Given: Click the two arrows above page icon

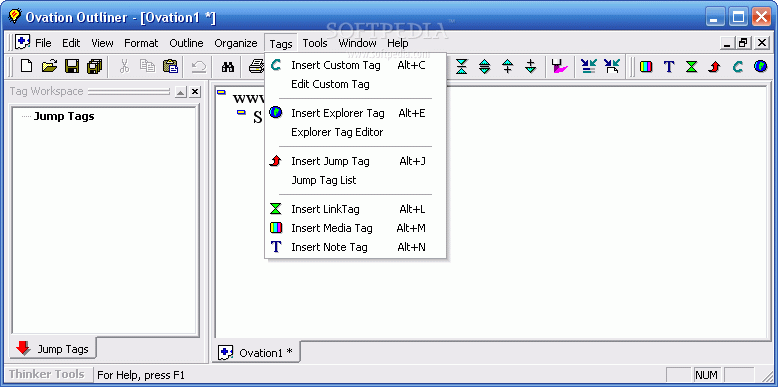Looking at the screenshot, I should tap(612, 66).
